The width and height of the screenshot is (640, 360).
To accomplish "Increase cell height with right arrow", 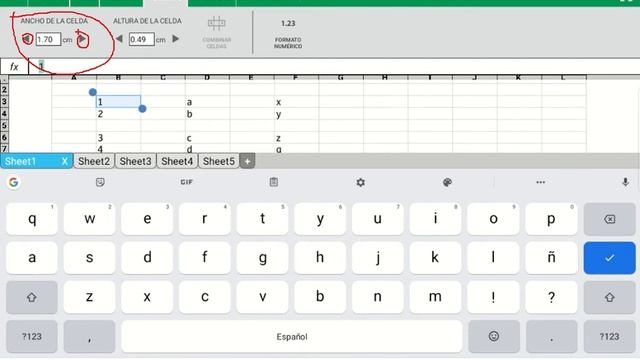I will tap(176, 39).
